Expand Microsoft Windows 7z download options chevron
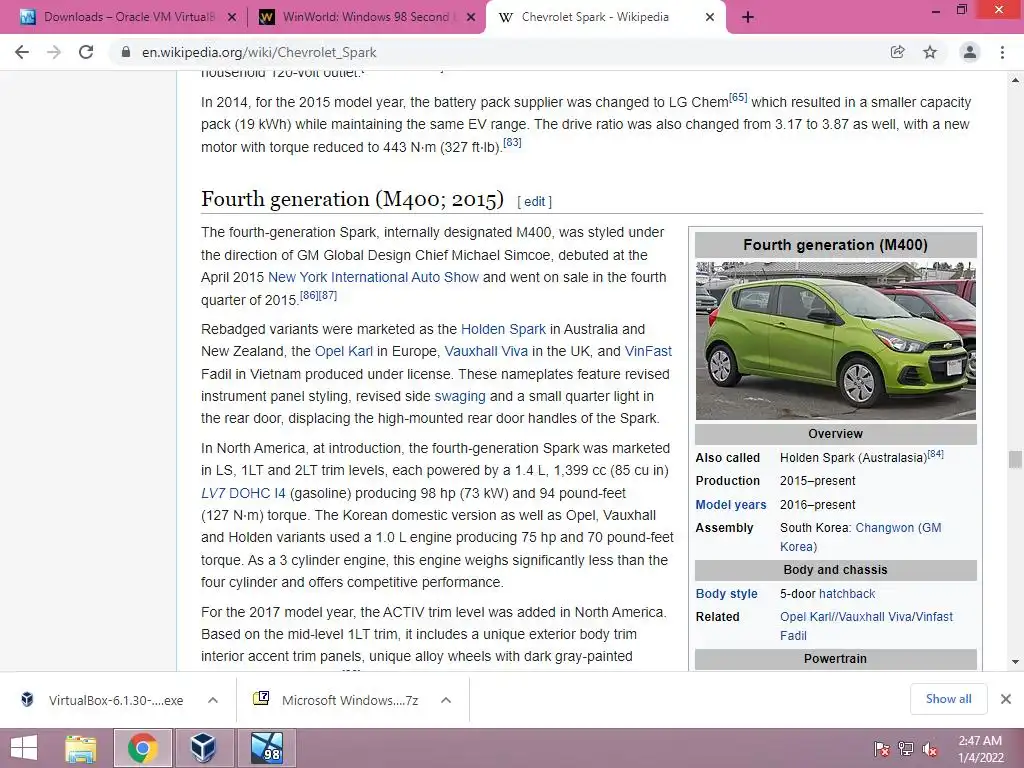 point(446,700)
